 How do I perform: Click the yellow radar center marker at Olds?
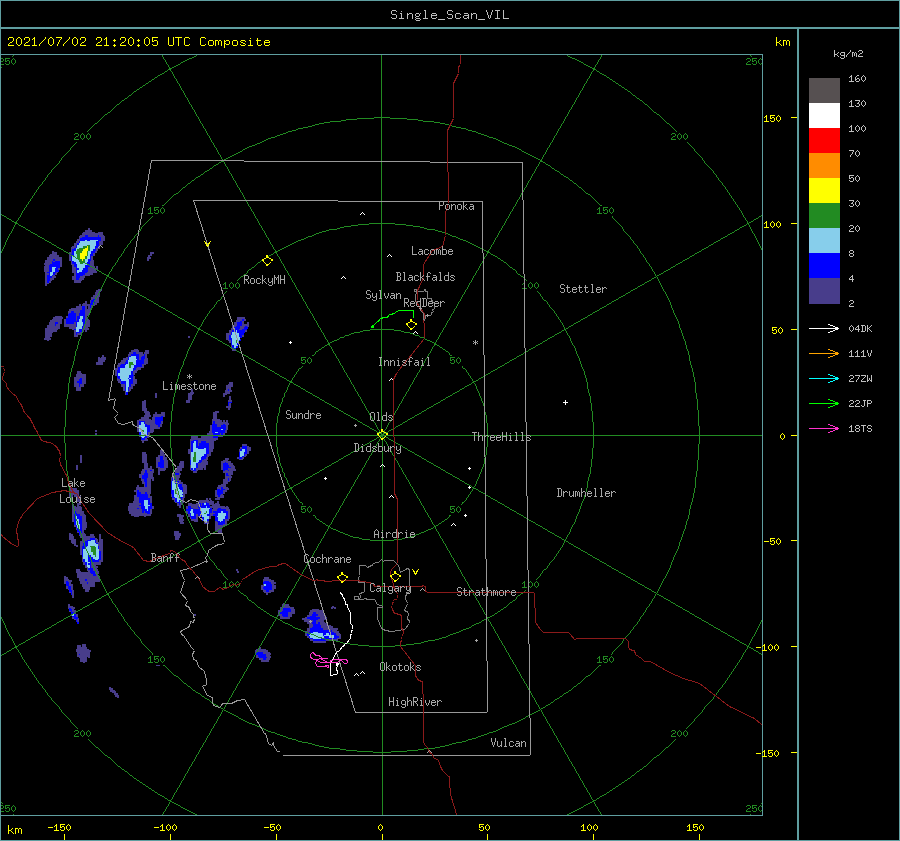pyautogui.click(x=382, y=435)
